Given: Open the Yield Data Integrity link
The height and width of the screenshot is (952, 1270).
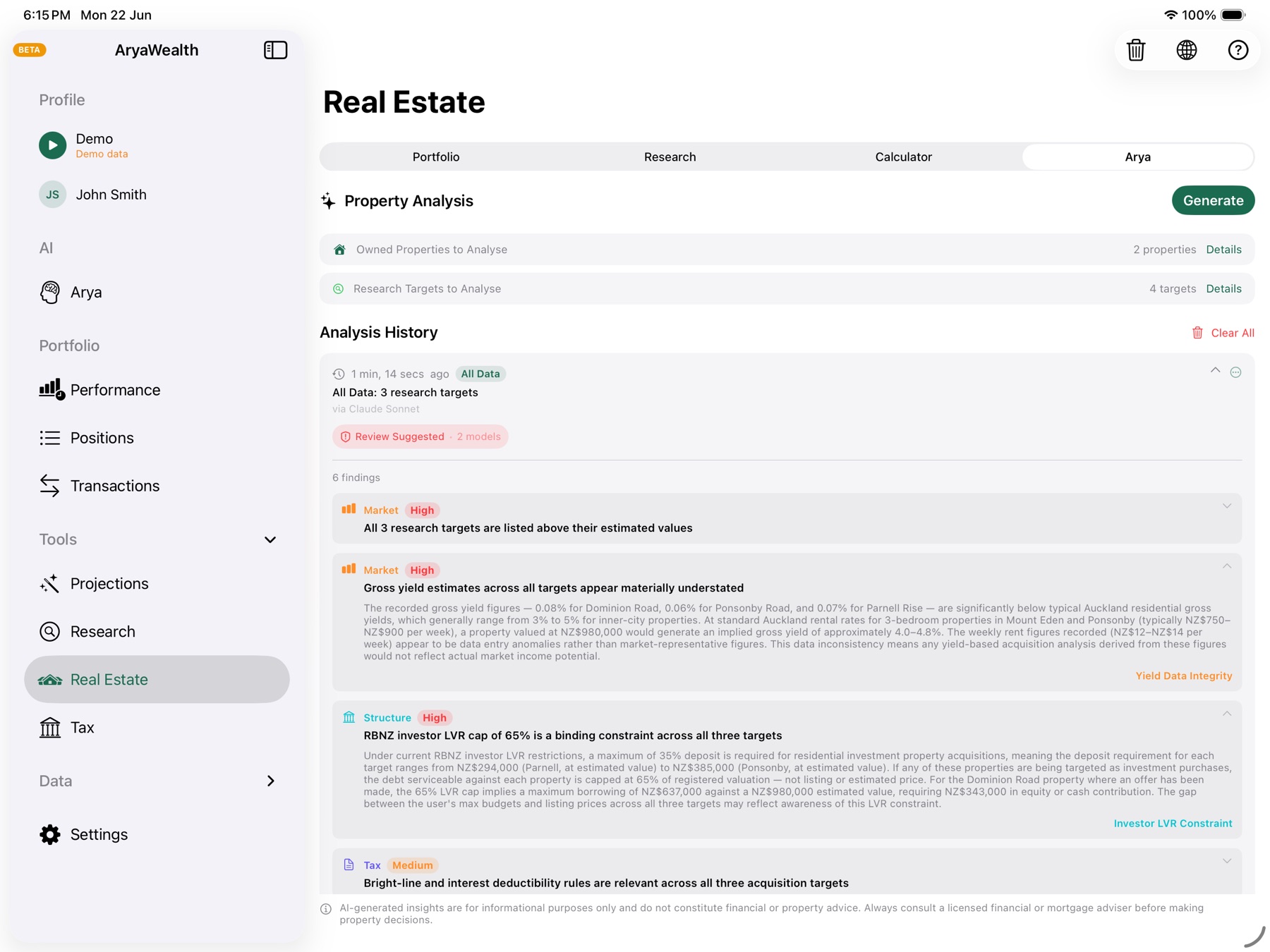Looking at the screenshot, I should (x=1183, y=676).
